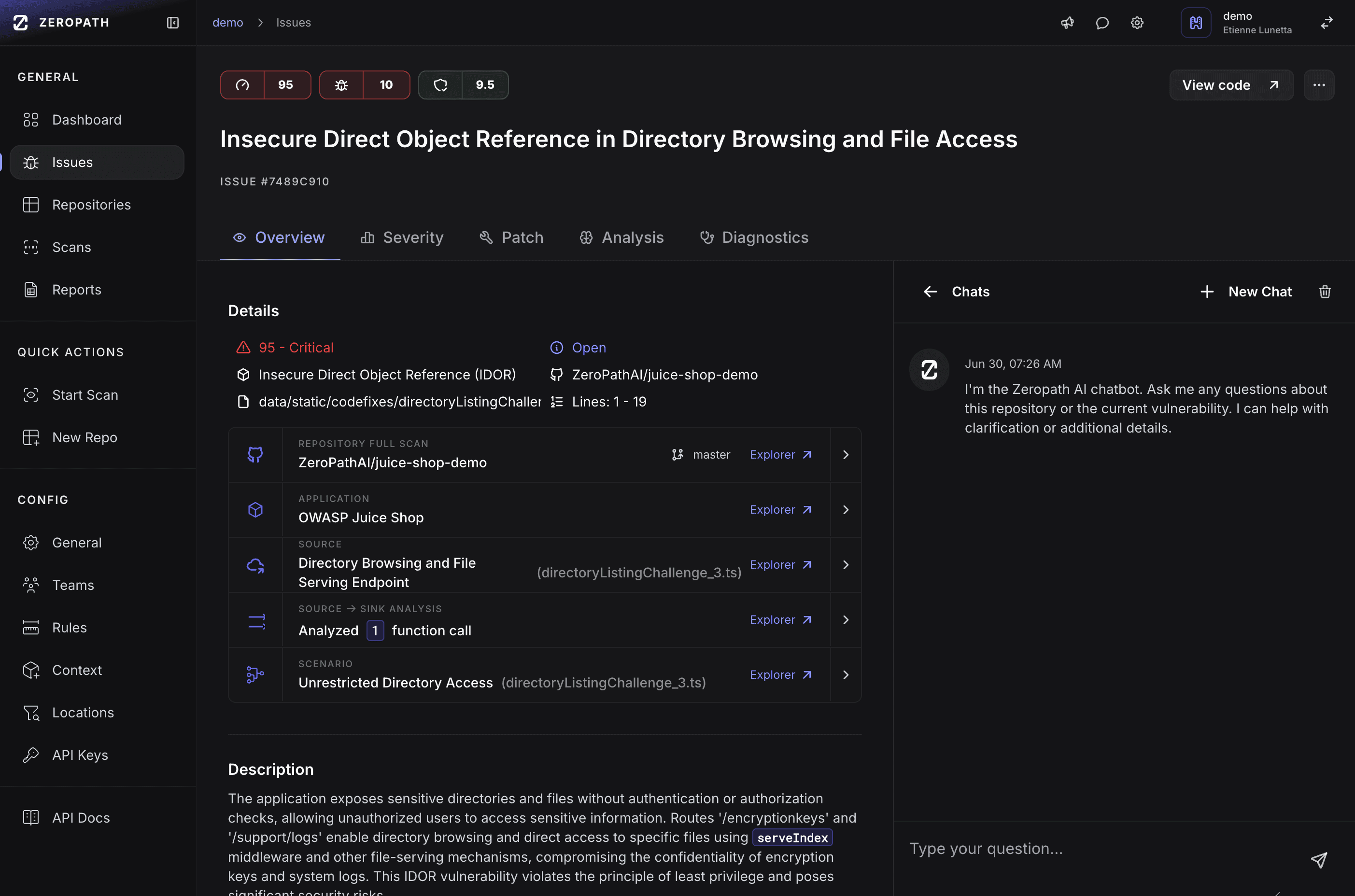Open Explorer link for OWASP Juice Shop

click(780, 510)
